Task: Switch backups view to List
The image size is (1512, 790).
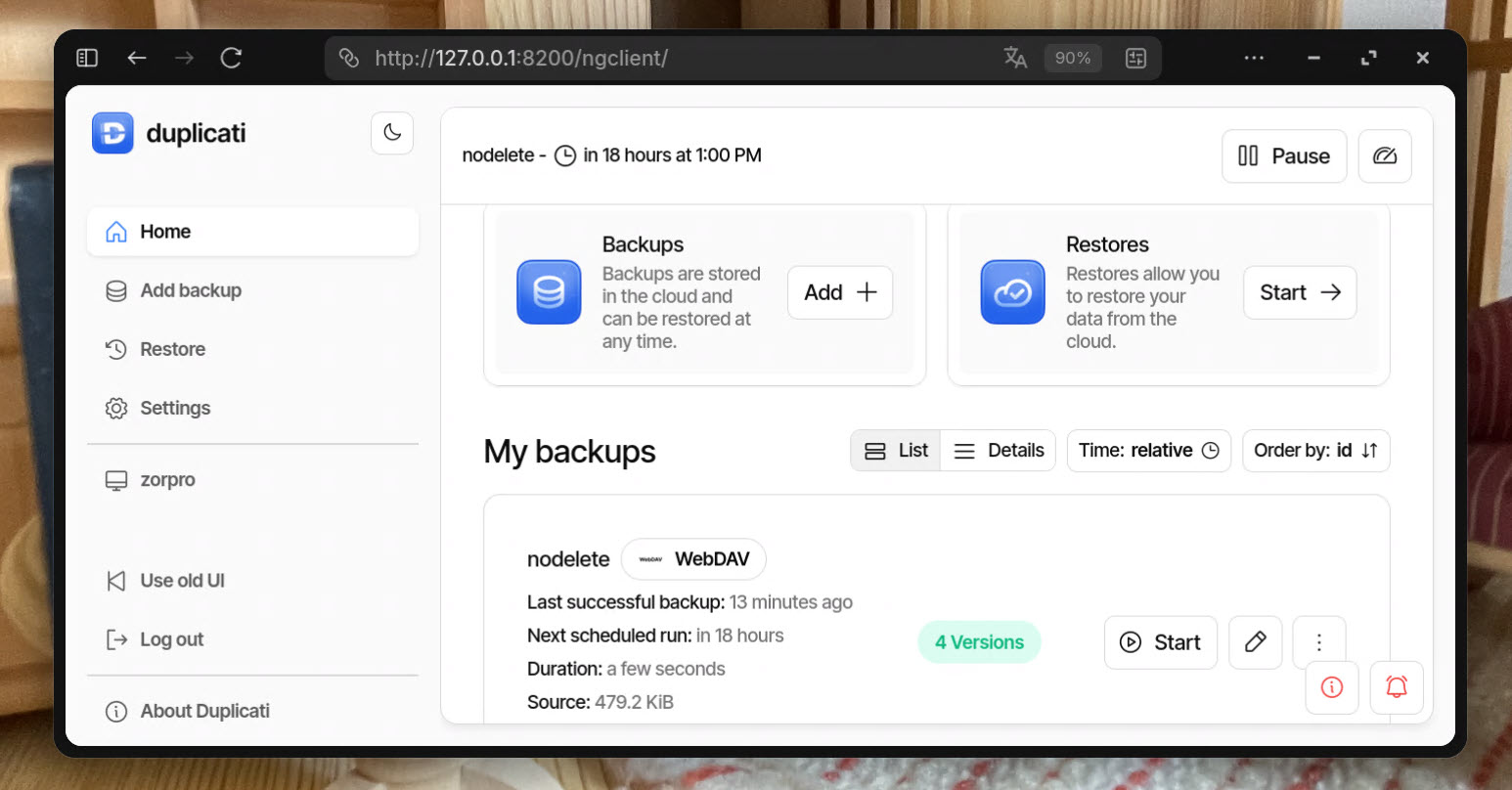Action: click(x=896, y=451)
